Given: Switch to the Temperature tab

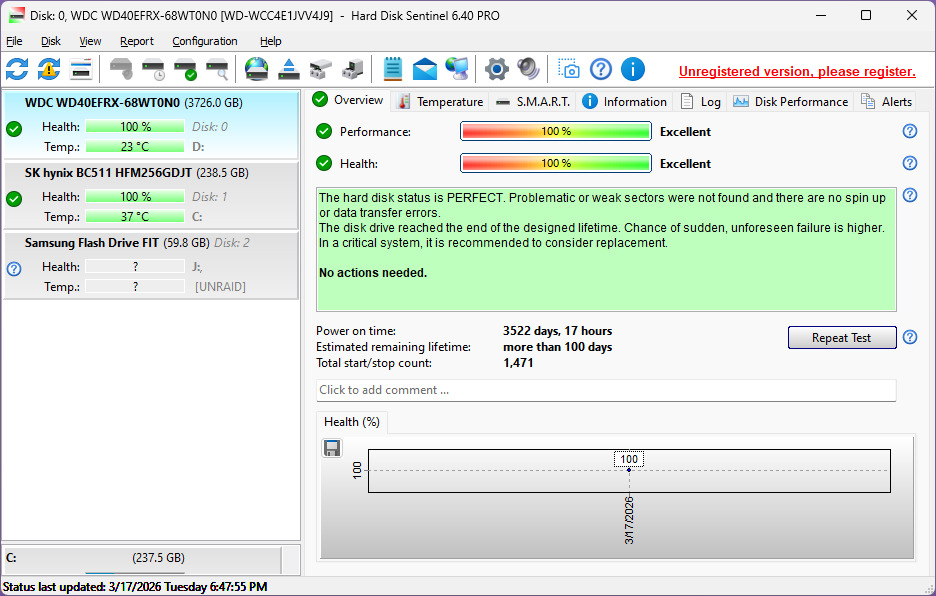Looking at the screenshot, I should point(441,102).
